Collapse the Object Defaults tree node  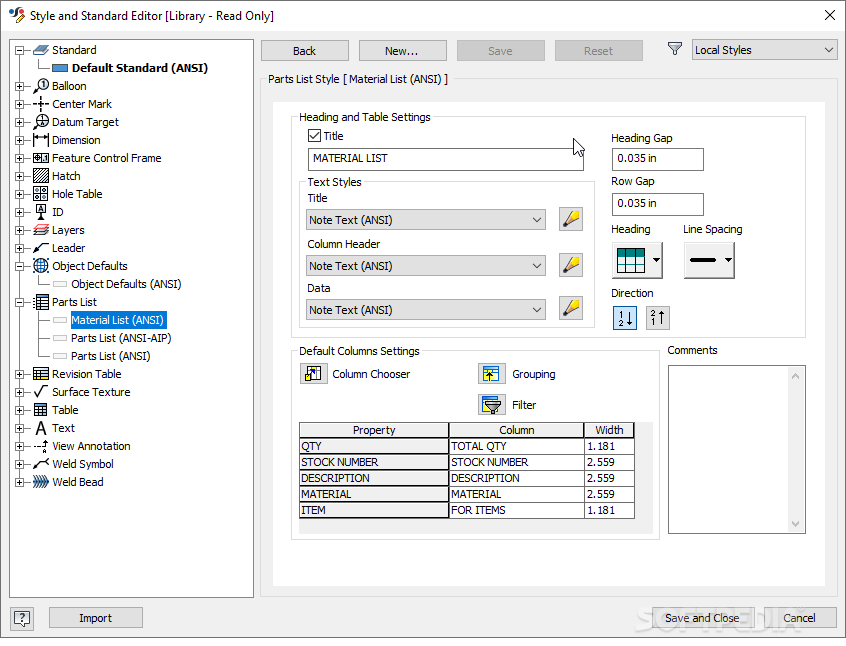click(x=19, y=266)
